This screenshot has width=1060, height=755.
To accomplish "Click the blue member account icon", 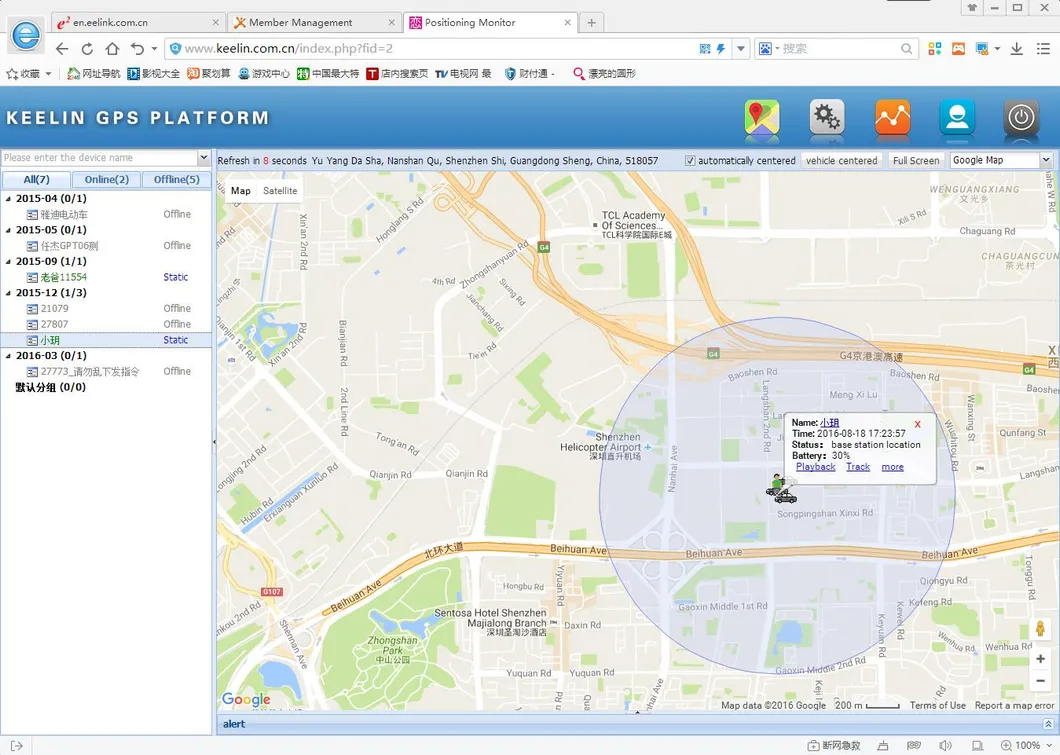I will pyautogui.click(x=956, y=117).
